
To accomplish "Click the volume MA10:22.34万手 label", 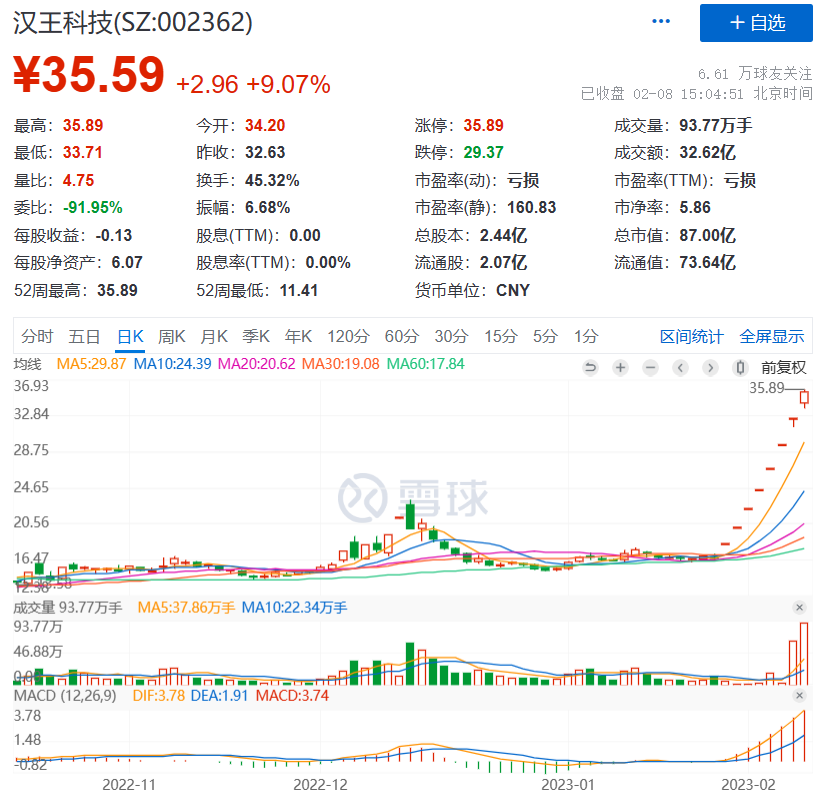I will [x=294, y=608].
